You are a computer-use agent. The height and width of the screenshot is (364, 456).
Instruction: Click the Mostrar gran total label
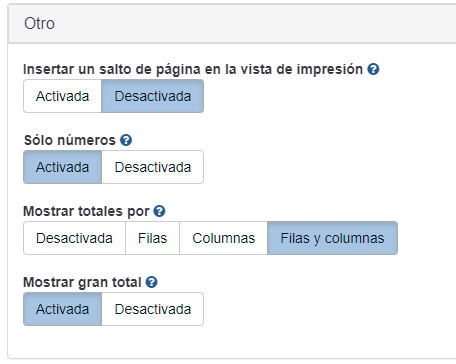click(x=82, y=282)
